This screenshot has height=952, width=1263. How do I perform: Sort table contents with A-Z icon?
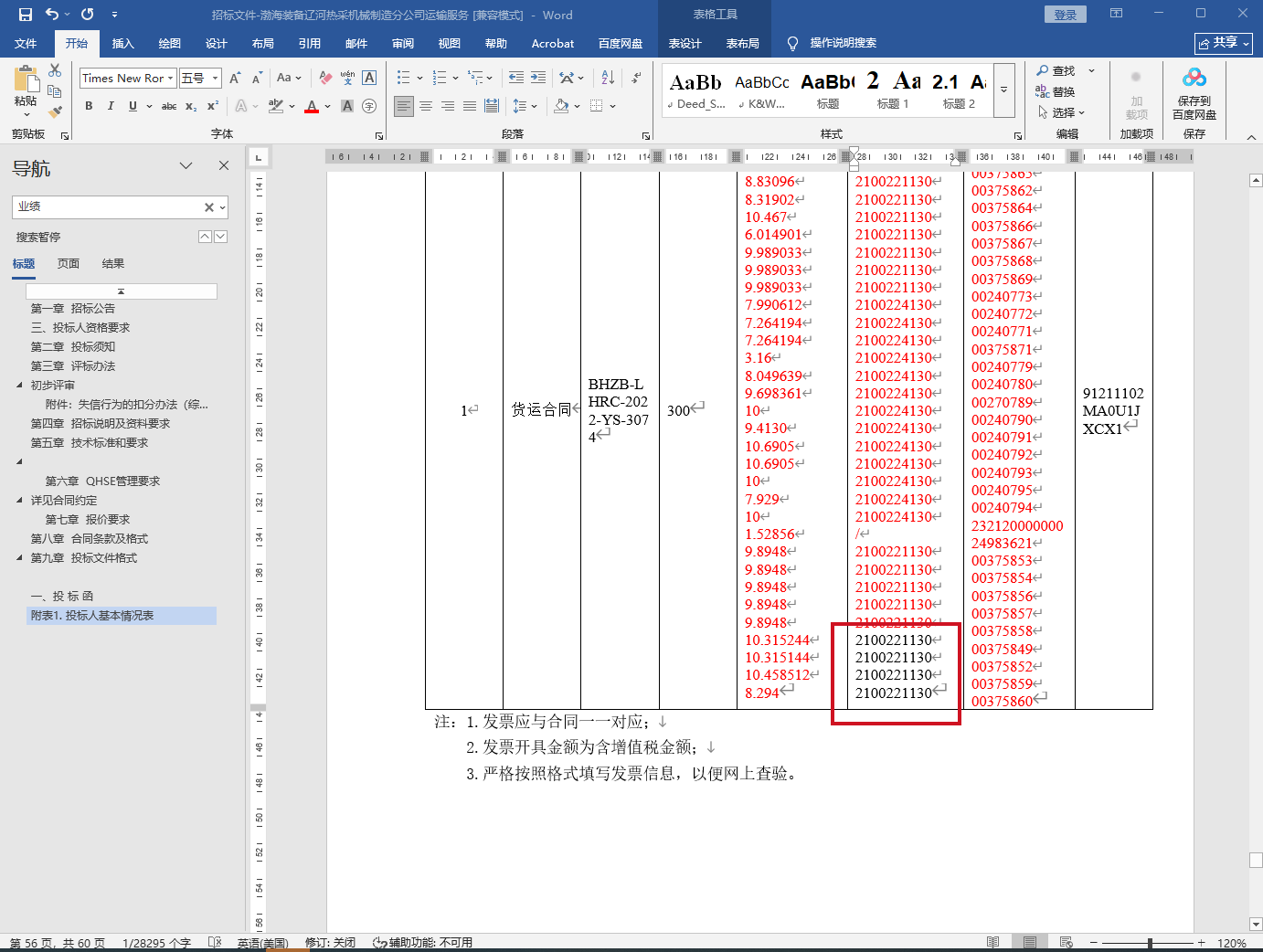pyautogui.click(x=608, y=78)
